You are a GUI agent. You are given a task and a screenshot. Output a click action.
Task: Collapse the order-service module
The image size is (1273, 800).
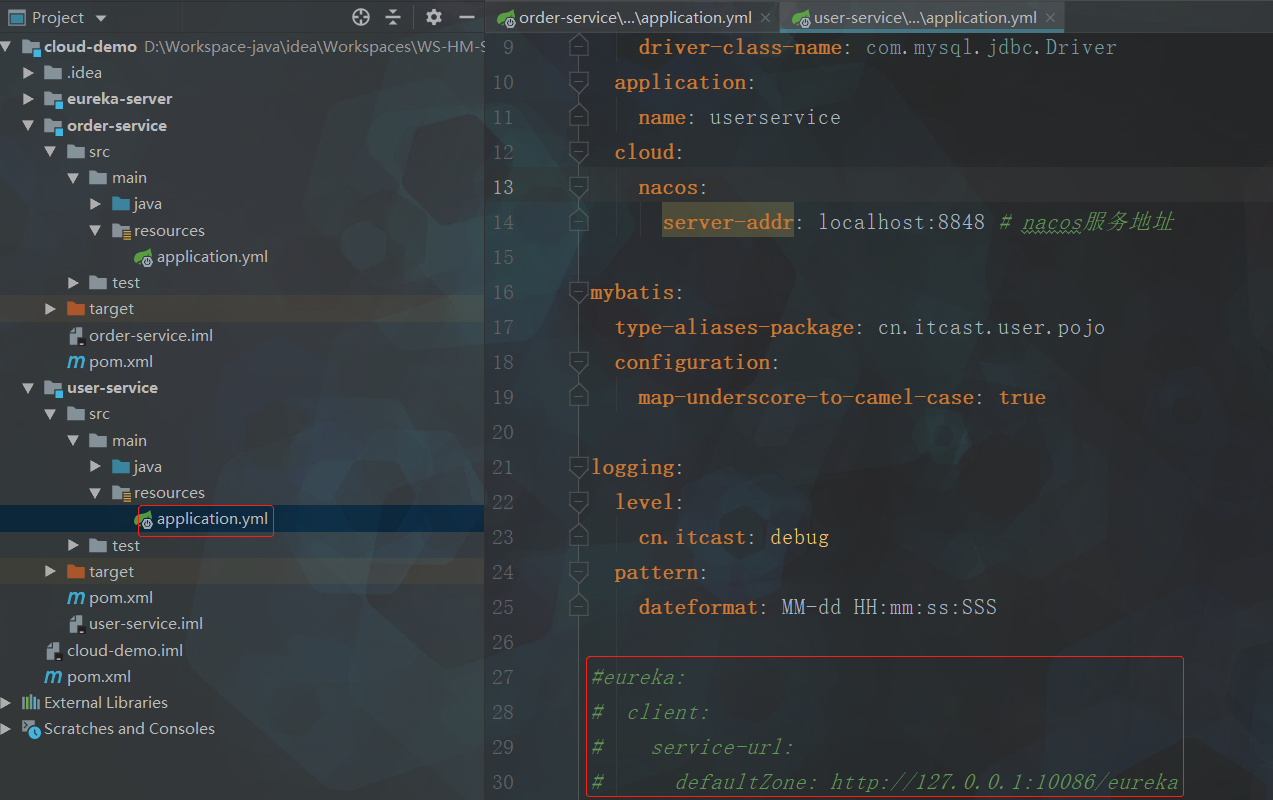[28, 126]
